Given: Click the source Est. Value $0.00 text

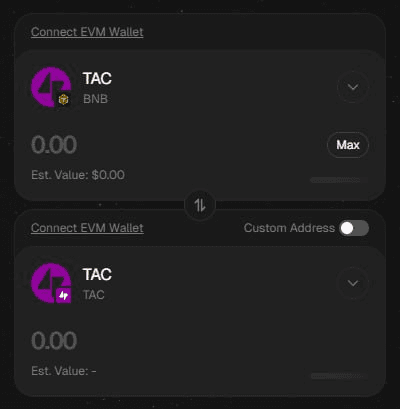Looking at the screenshot, I should (78, 175).
